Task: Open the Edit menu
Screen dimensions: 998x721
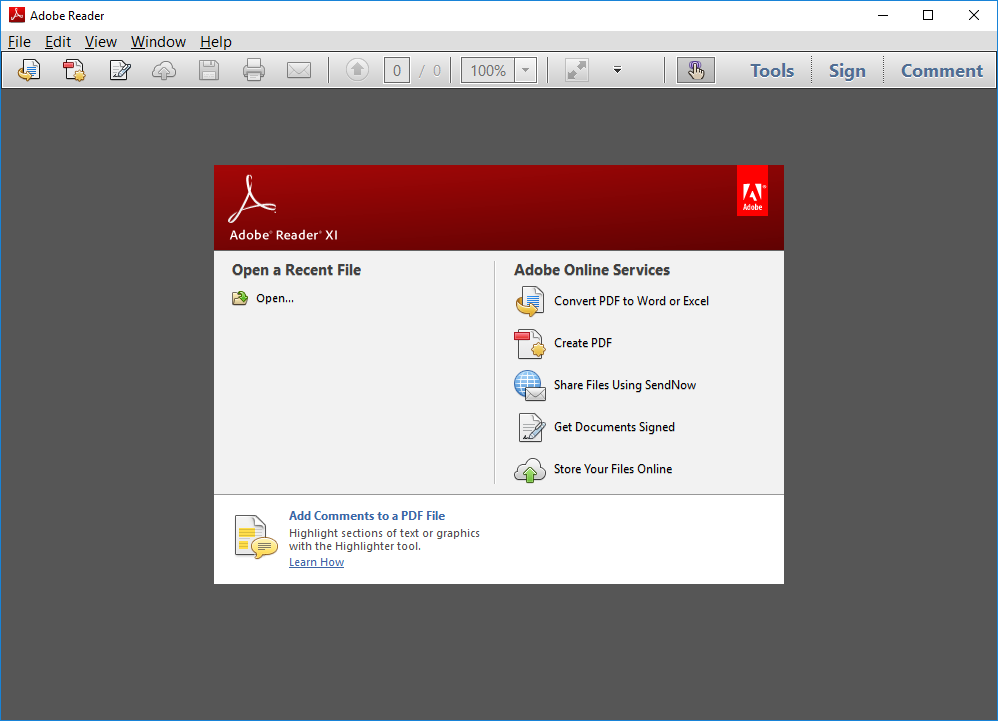Action: pyautogui.click(x=58, y=42)
